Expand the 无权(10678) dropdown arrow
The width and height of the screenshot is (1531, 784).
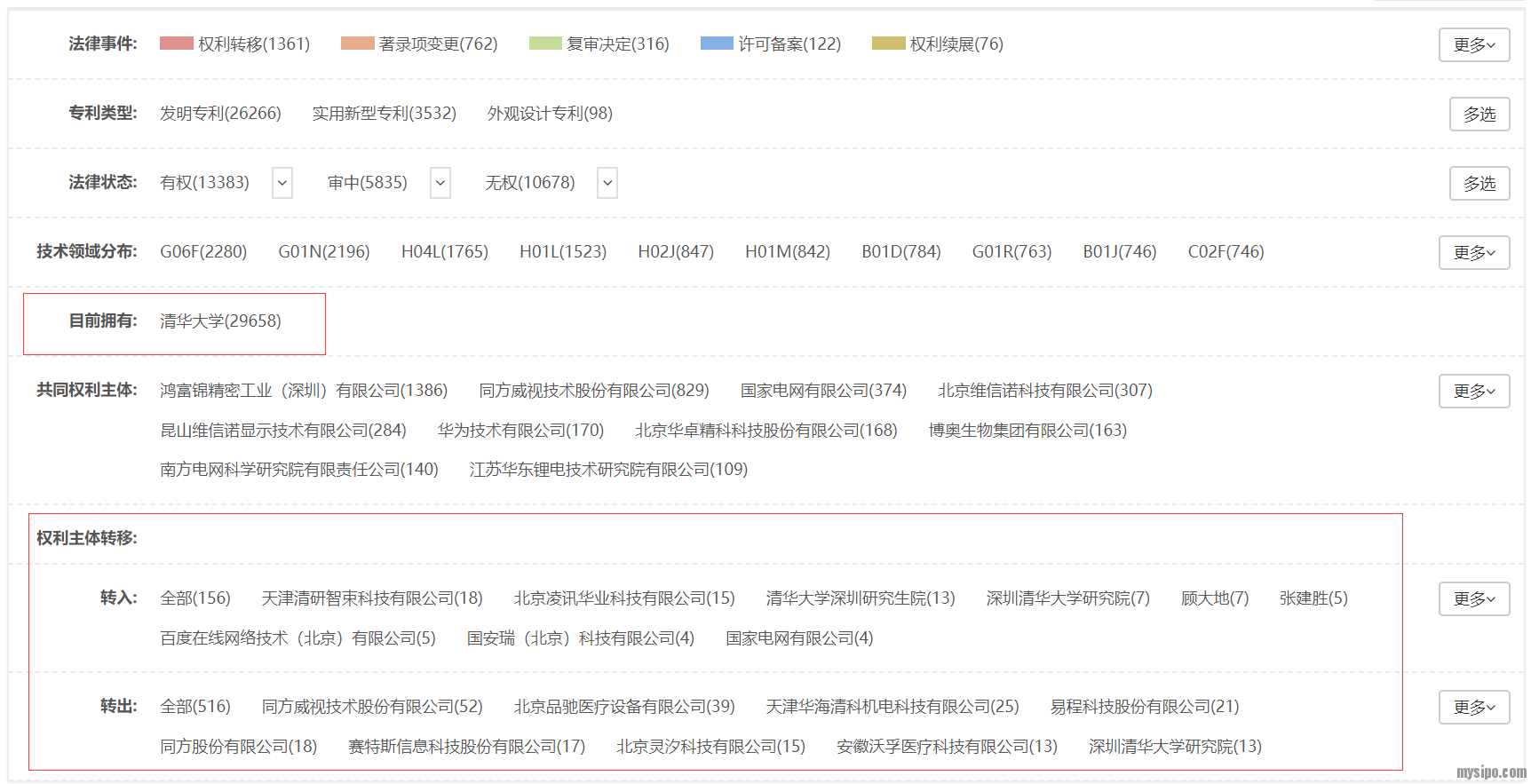(x=607, y=183)
